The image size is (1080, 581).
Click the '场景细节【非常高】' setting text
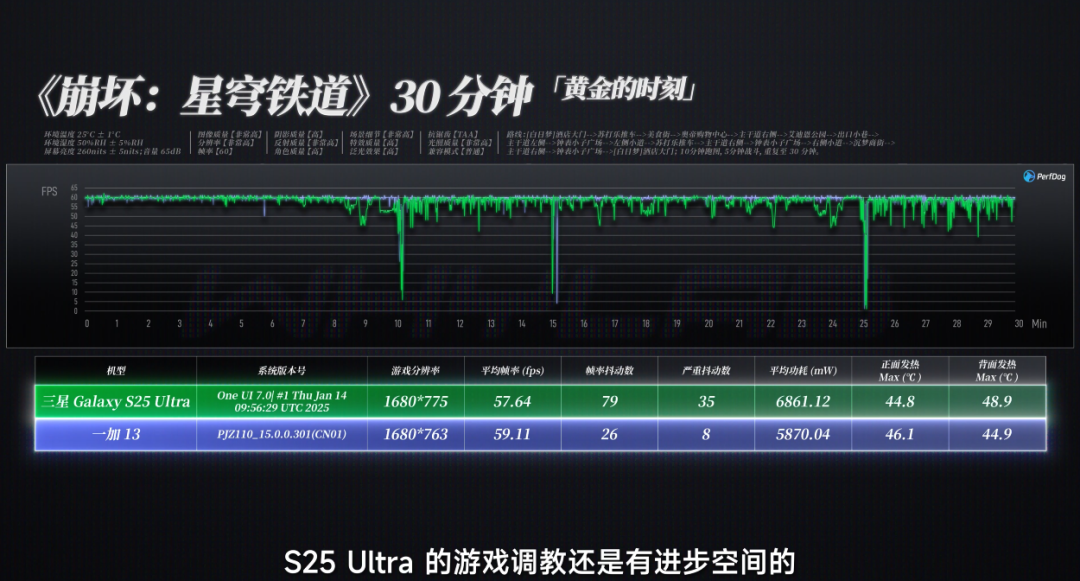tap(382, 134)
